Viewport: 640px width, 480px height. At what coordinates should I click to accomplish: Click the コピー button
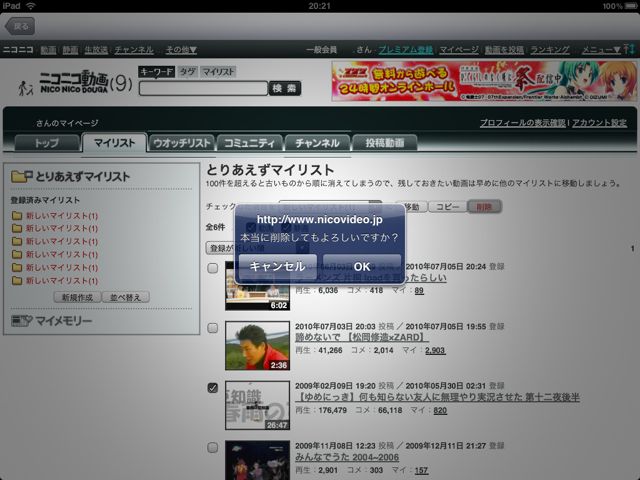(x=447, y=207)
